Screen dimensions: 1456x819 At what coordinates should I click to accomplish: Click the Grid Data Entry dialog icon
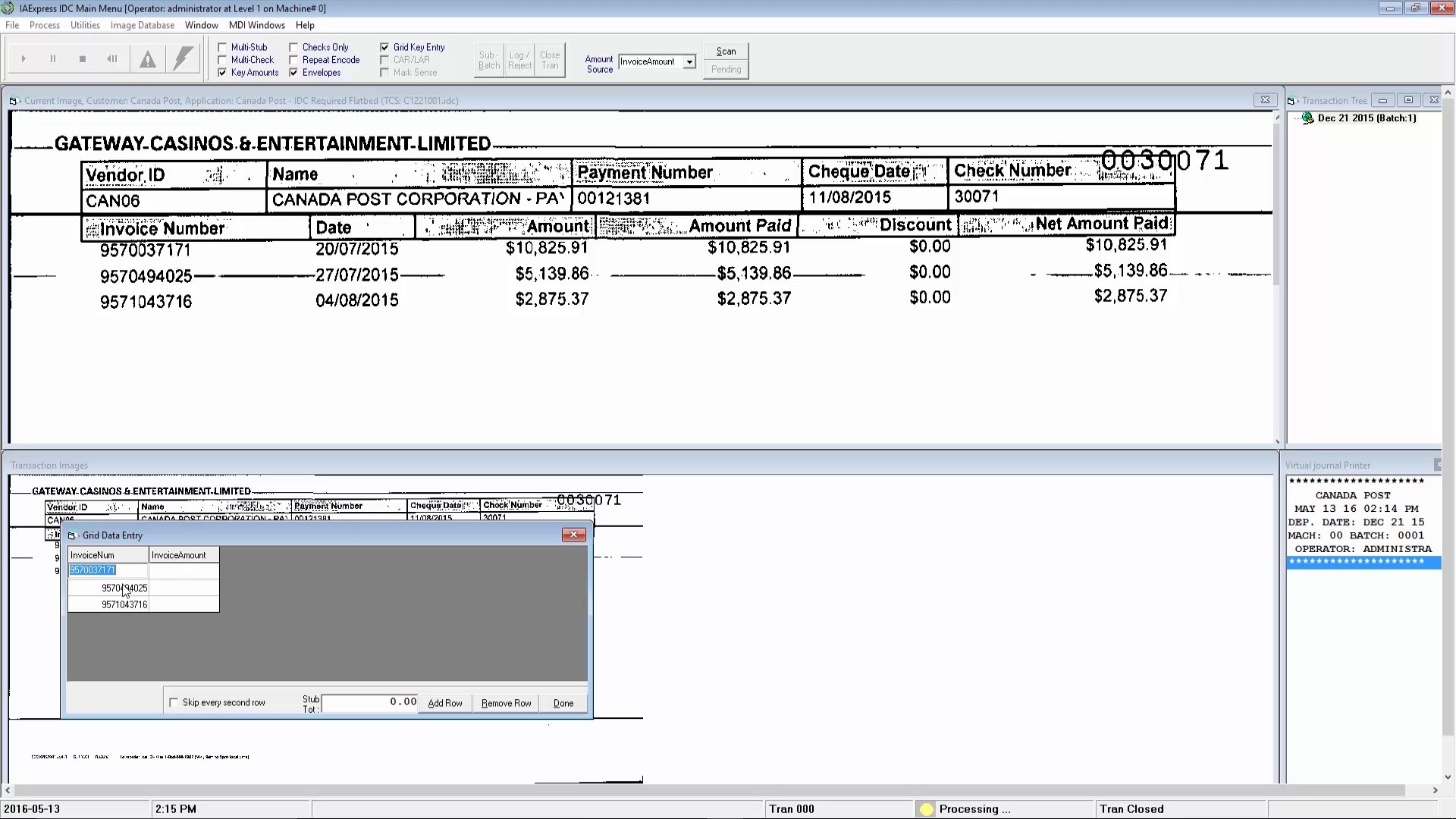73,535
